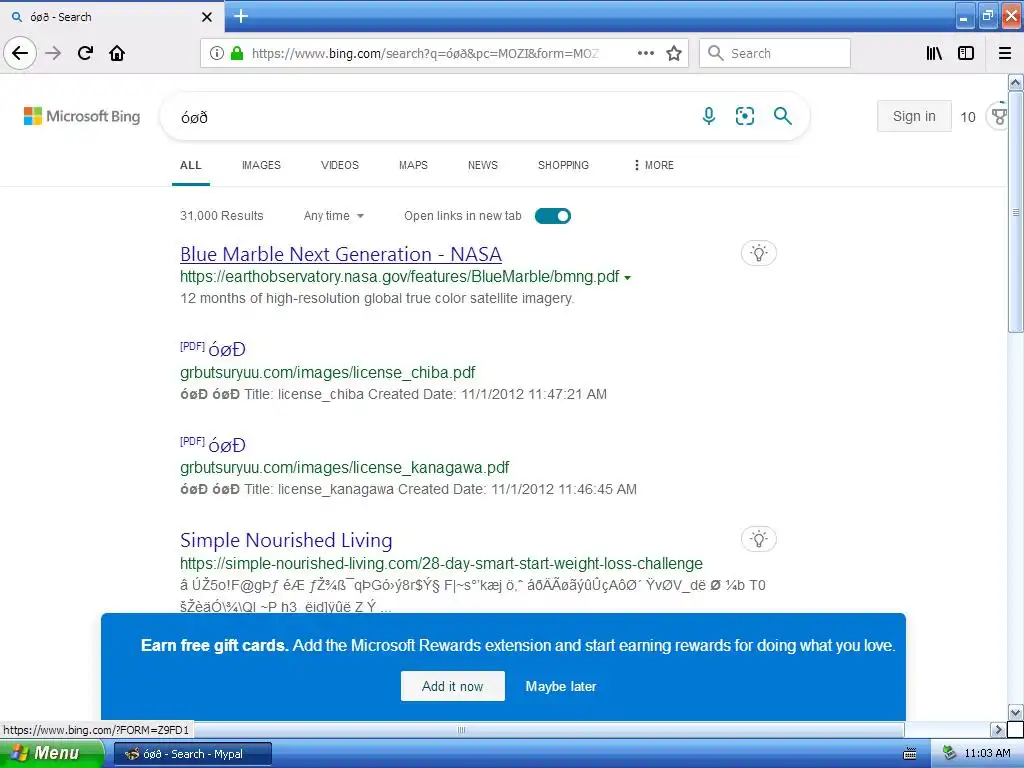Image resolution: width=1024 pixels, height=768 pixels.
Task: Click the vertical scrollbar up arrow
Action: (1016, 82)
